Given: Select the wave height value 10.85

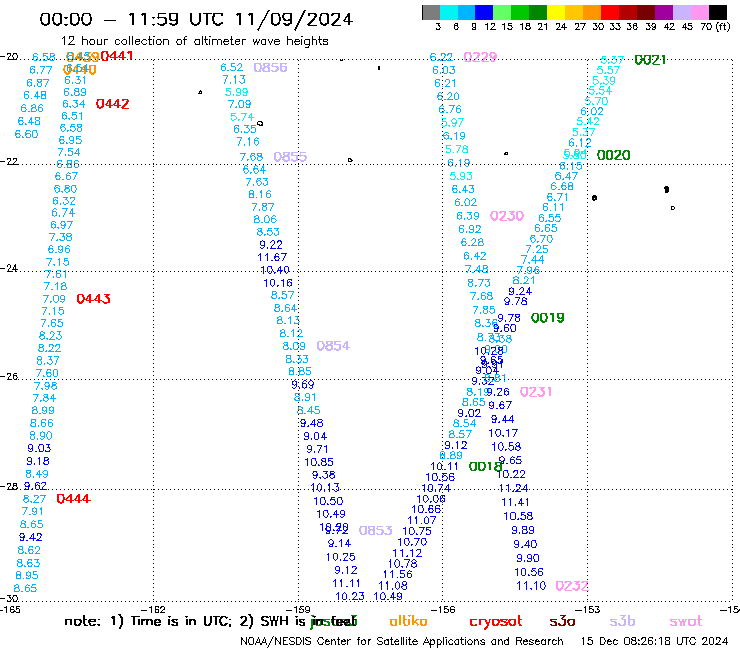Looking at the screenshot, I should click(x=319, y=462).
